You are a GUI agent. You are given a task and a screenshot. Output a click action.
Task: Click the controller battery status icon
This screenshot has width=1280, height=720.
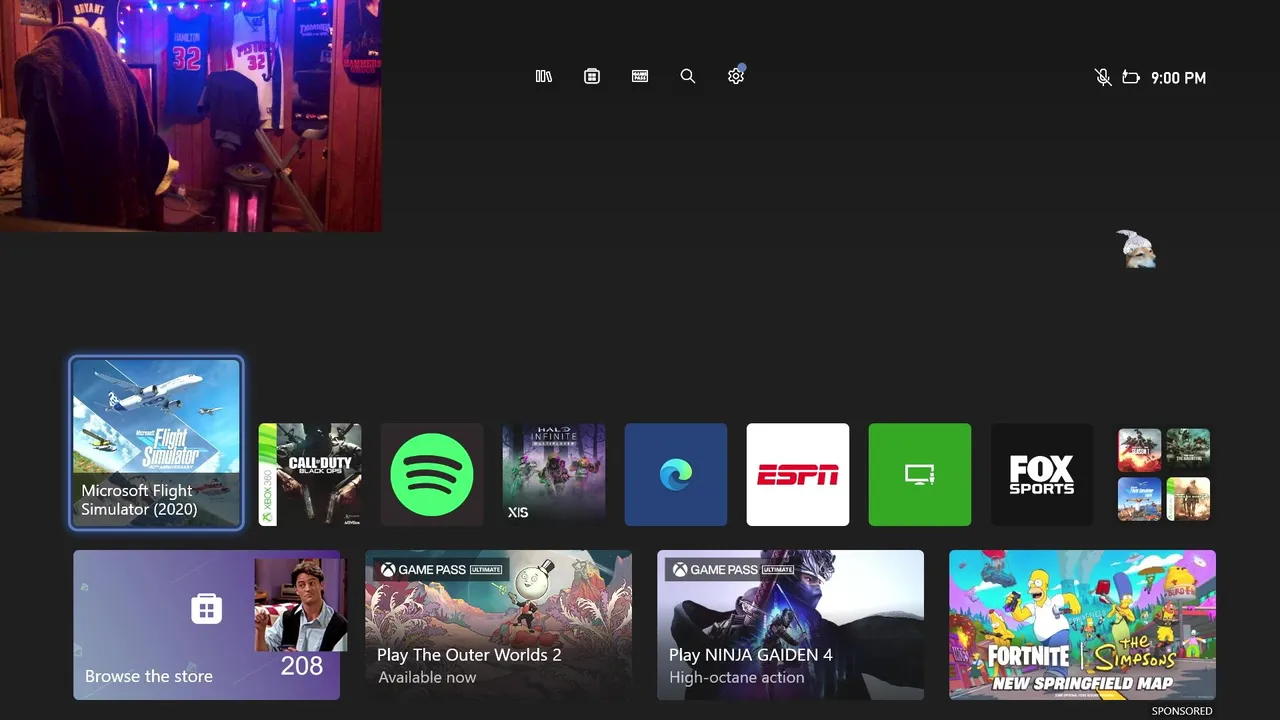(1131, 77)
